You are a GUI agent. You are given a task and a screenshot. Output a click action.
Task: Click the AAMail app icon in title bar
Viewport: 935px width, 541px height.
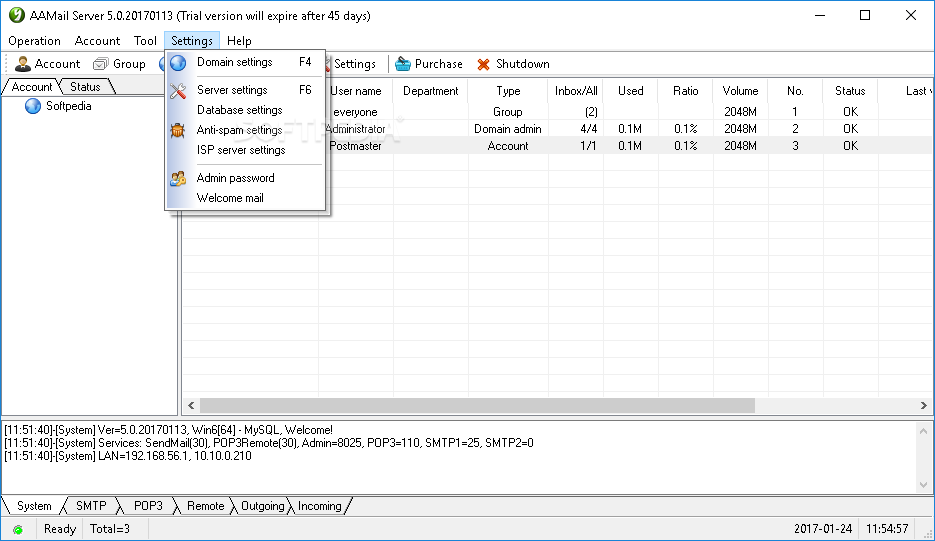click(x=16, y=16)
